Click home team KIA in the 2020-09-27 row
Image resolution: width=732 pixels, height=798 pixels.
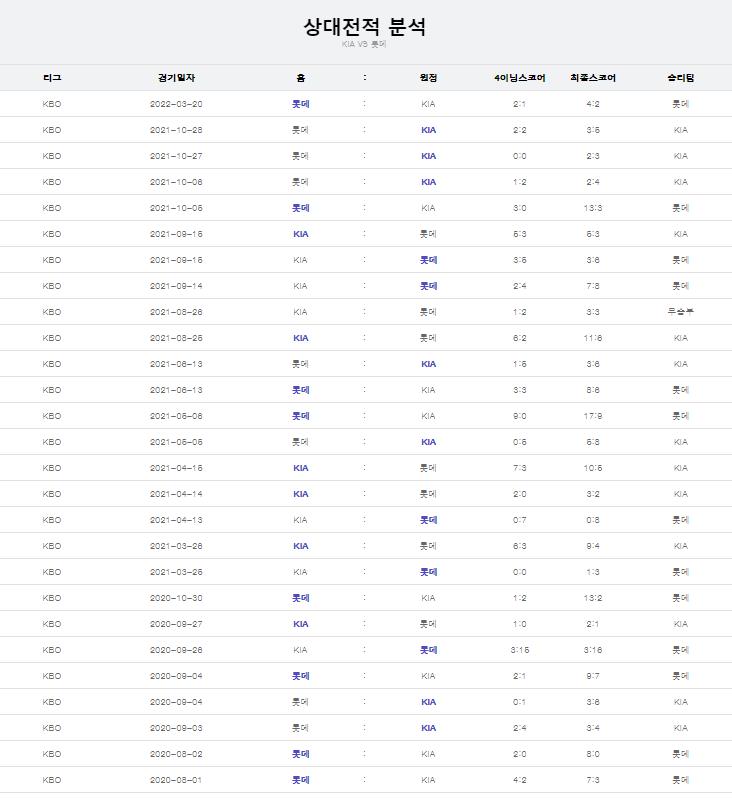point(300,624)
